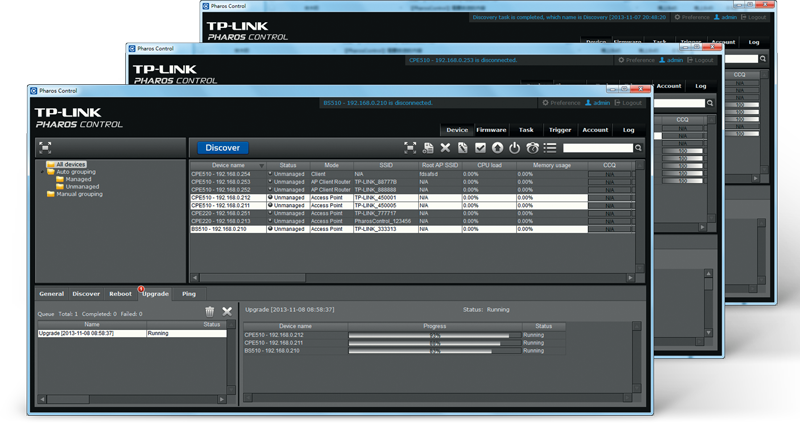
Task: Click Logout in the front window header
Action: (628, 103)
